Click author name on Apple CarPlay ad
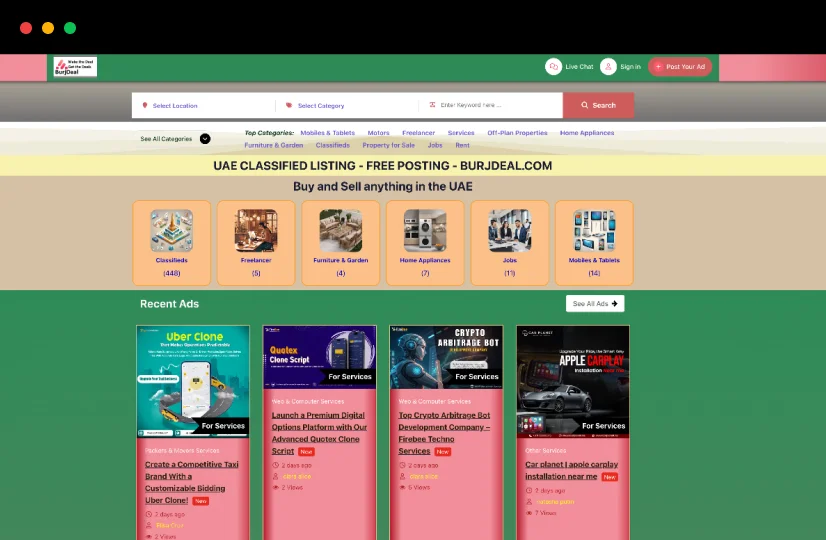The height and width of the screenshot is (540, 826). [555, 502]
